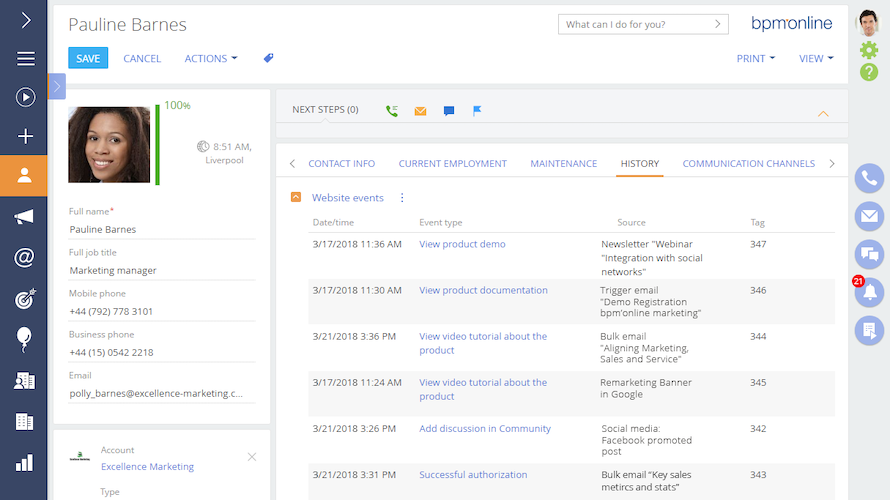Click the flag icon in Next Steps
The height and width of the screenshot is (500, 890).
pyautogui.click(x=477, y=111)
